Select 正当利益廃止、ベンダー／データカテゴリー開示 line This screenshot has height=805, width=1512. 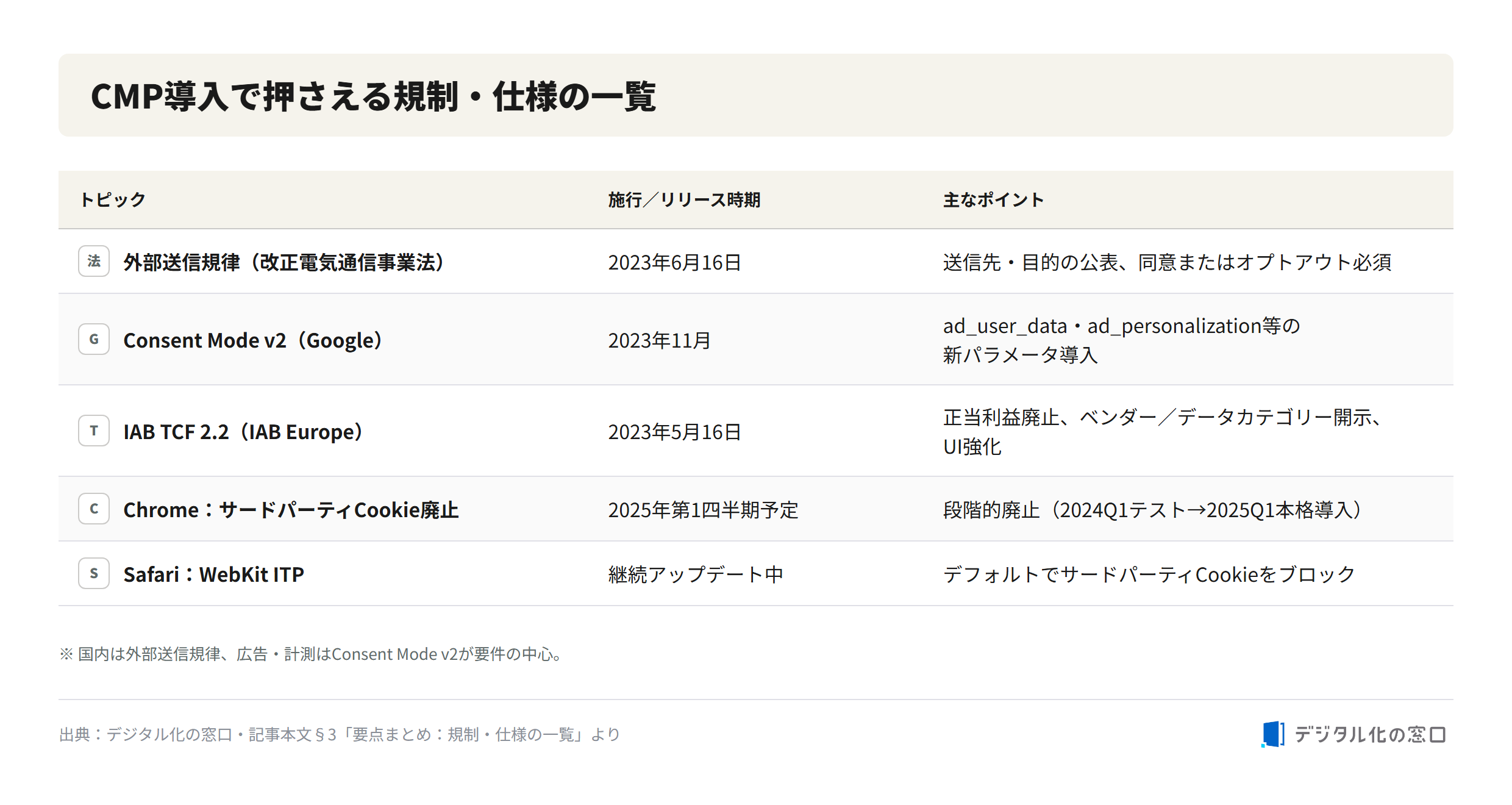[x=1162, y=417]
